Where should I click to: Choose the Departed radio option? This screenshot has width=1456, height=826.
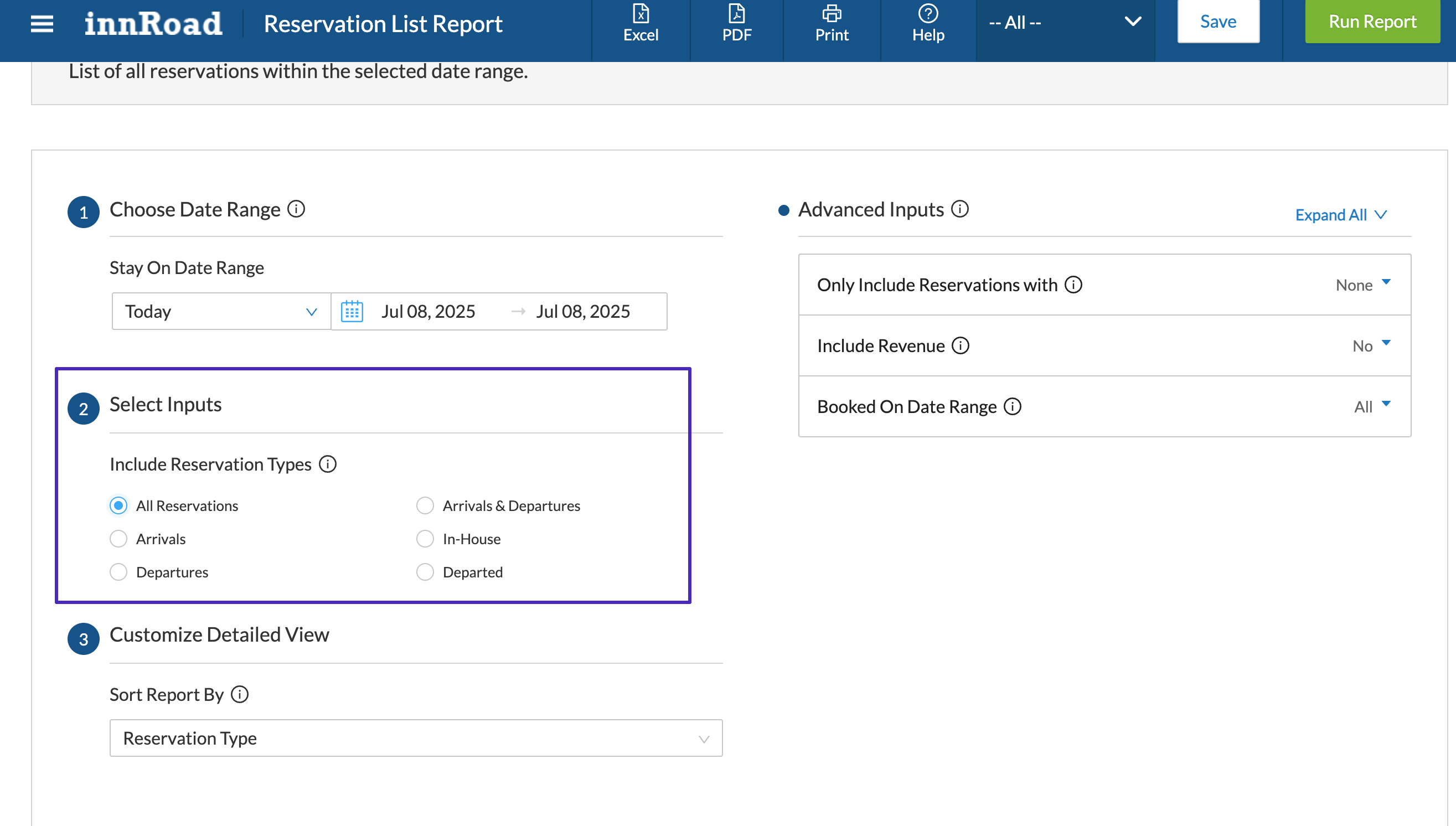coord(425,572)
